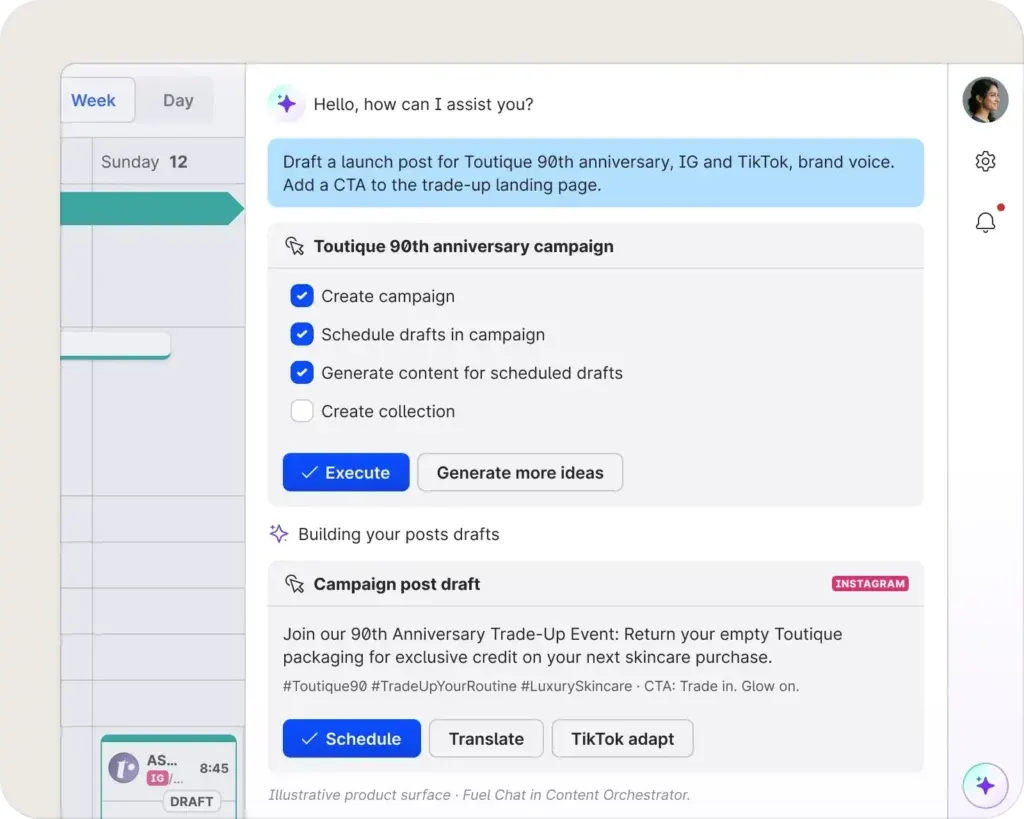This screenshot has width=1024, height=819.
Task: Uncheck the Create campaign checkbox
Action: 302,296
